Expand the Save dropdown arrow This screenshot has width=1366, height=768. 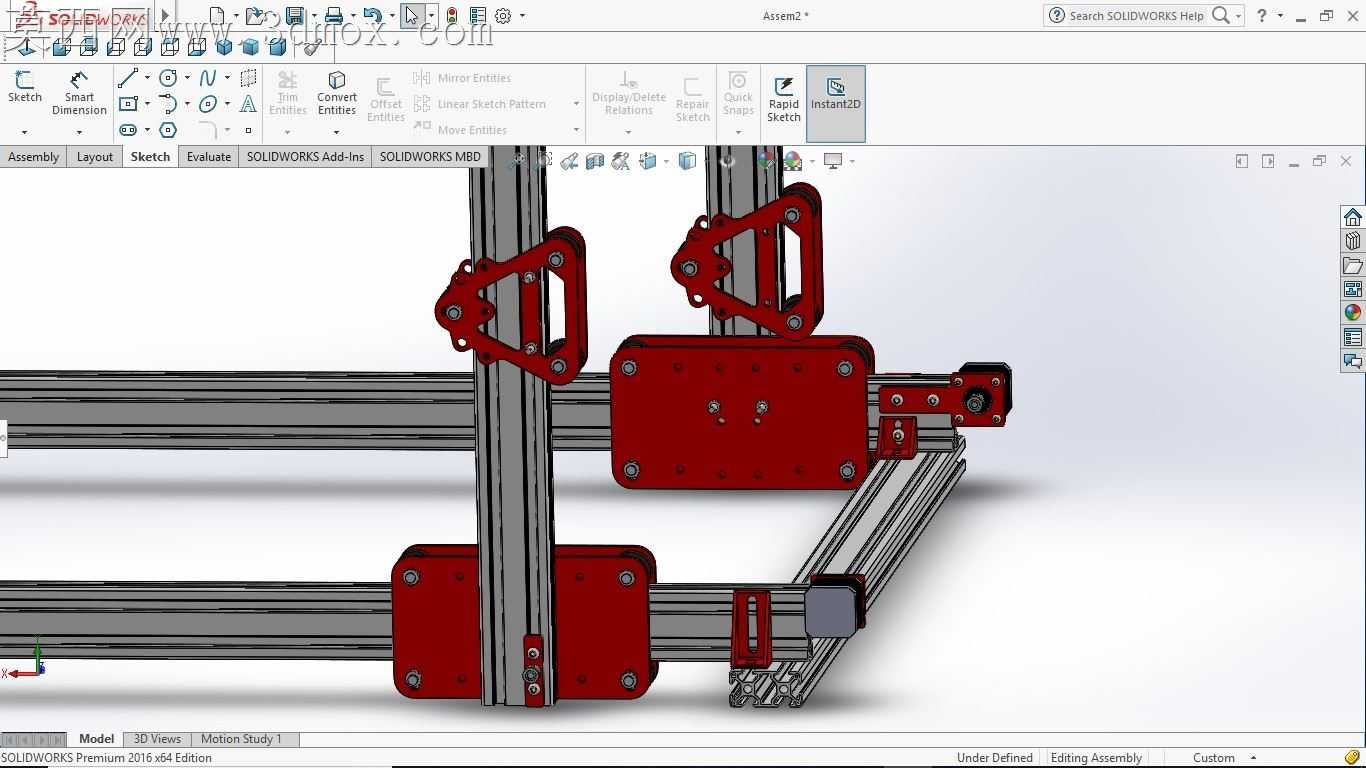[x=313, y=16]
